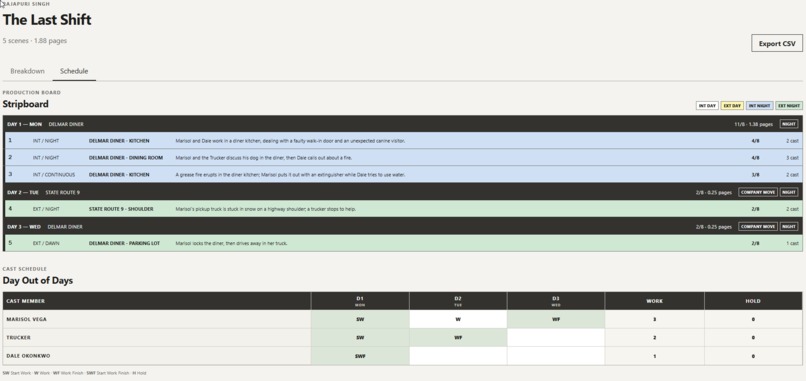Select the DELMAR DINER - PARKING LOT strip title
Image resolution: width=806 pixels, height=381 pixels.
[x=124, y=243]
